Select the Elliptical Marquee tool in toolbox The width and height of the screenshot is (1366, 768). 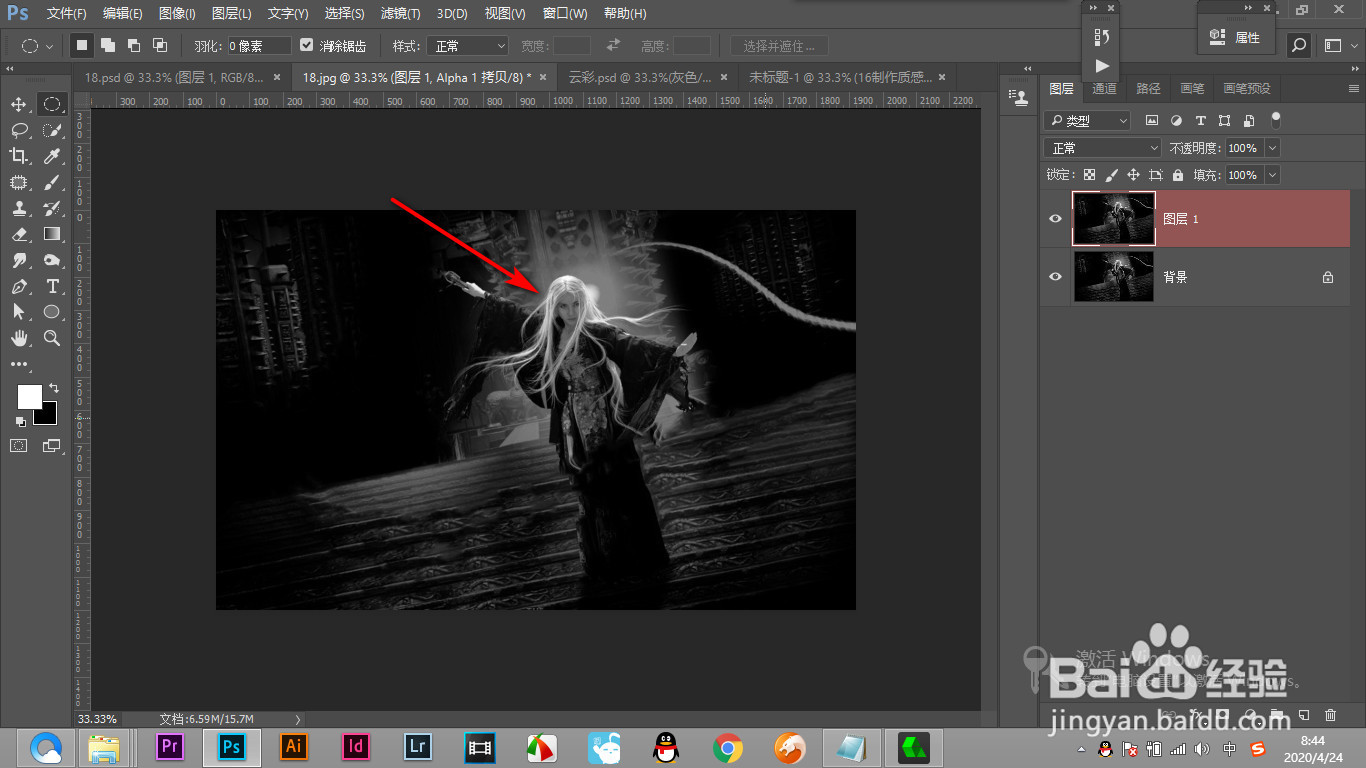pyautogui.click(x=52, y=104)
